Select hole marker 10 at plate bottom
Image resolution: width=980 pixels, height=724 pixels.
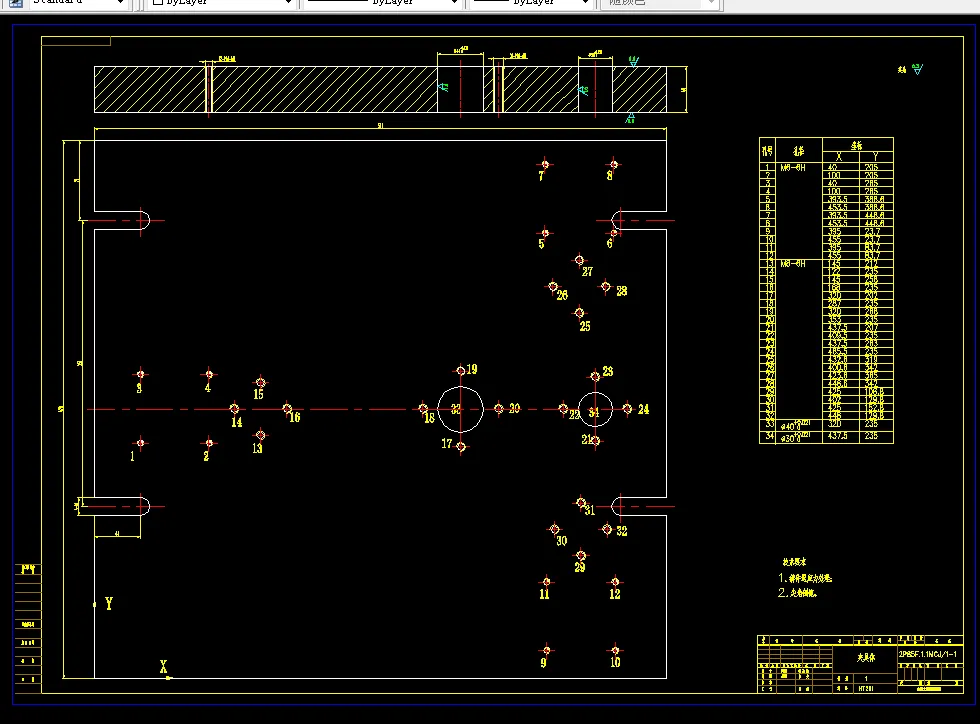(x=615, y=650)
